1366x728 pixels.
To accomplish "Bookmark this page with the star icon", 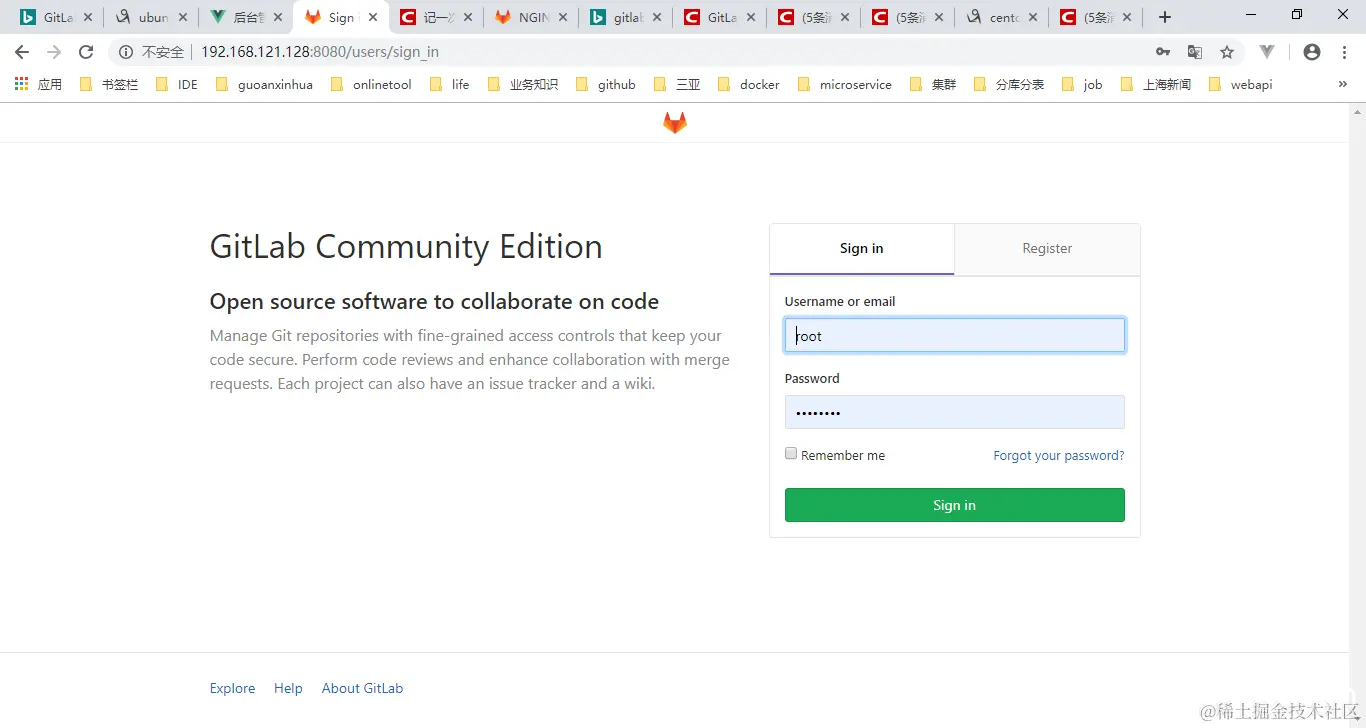I will [1227, 52].
